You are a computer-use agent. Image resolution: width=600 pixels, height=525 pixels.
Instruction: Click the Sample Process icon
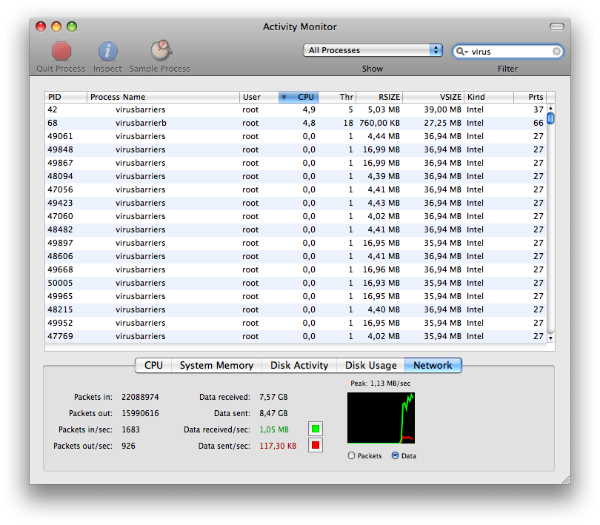pos(160,50)
